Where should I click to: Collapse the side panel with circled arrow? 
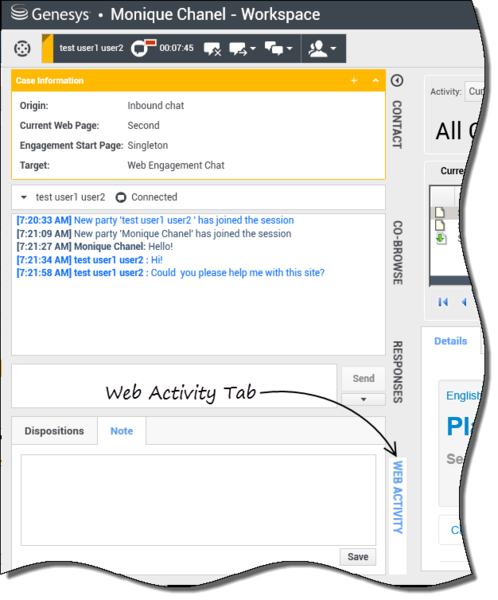[x=397, y=80]
